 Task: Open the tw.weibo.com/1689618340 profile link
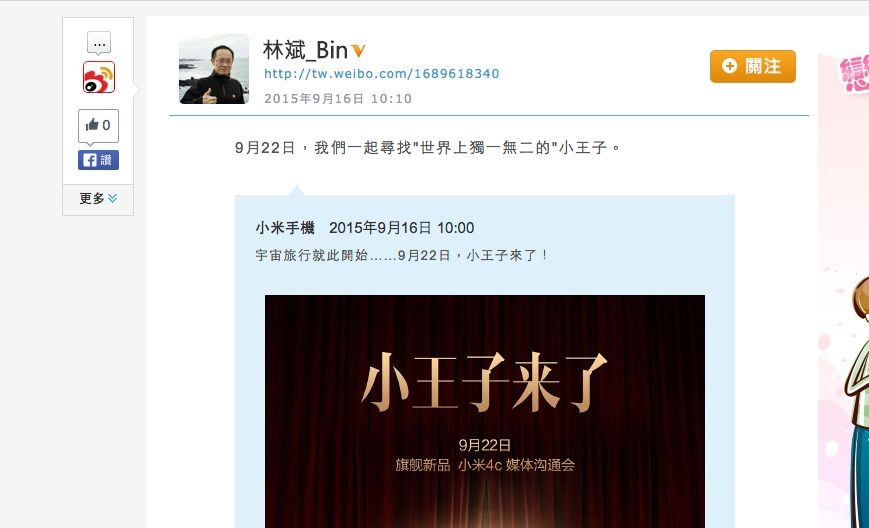(x=381, y=74)
